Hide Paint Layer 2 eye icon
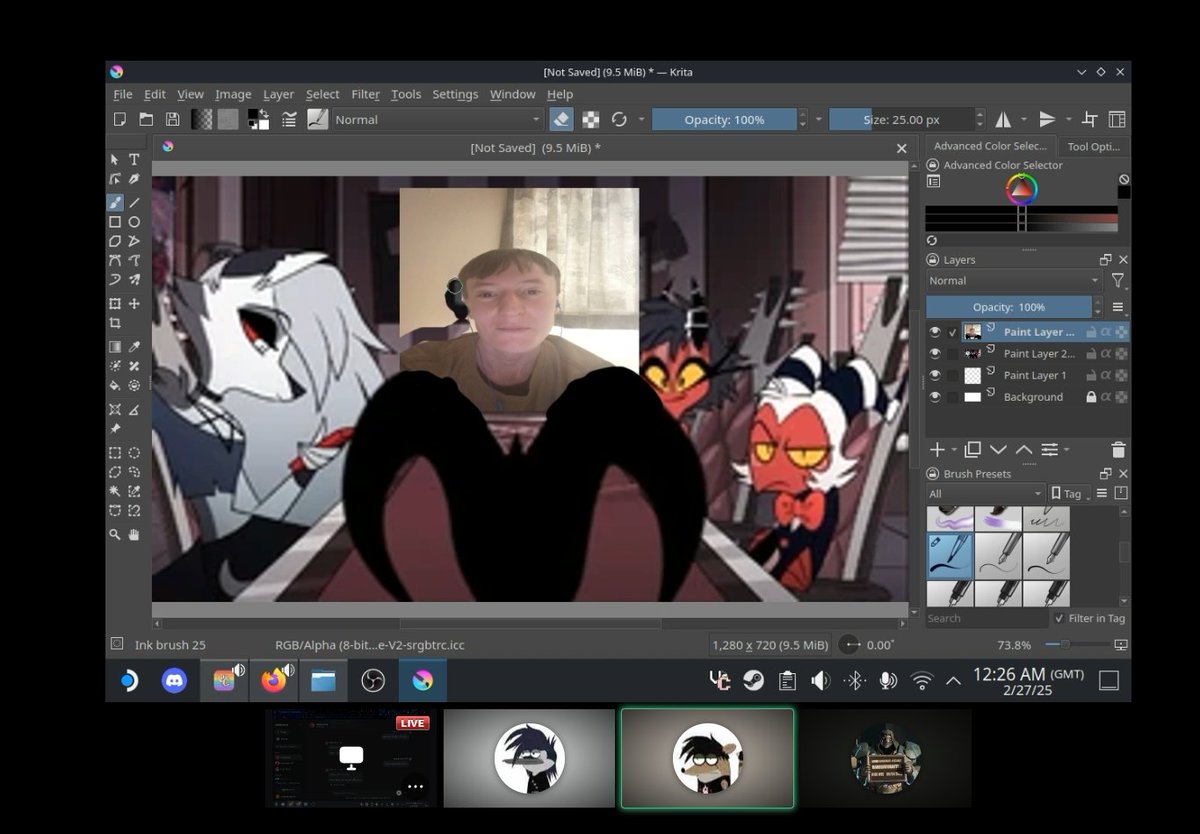This screenshot has height=834, width=1200. [935, 353]
